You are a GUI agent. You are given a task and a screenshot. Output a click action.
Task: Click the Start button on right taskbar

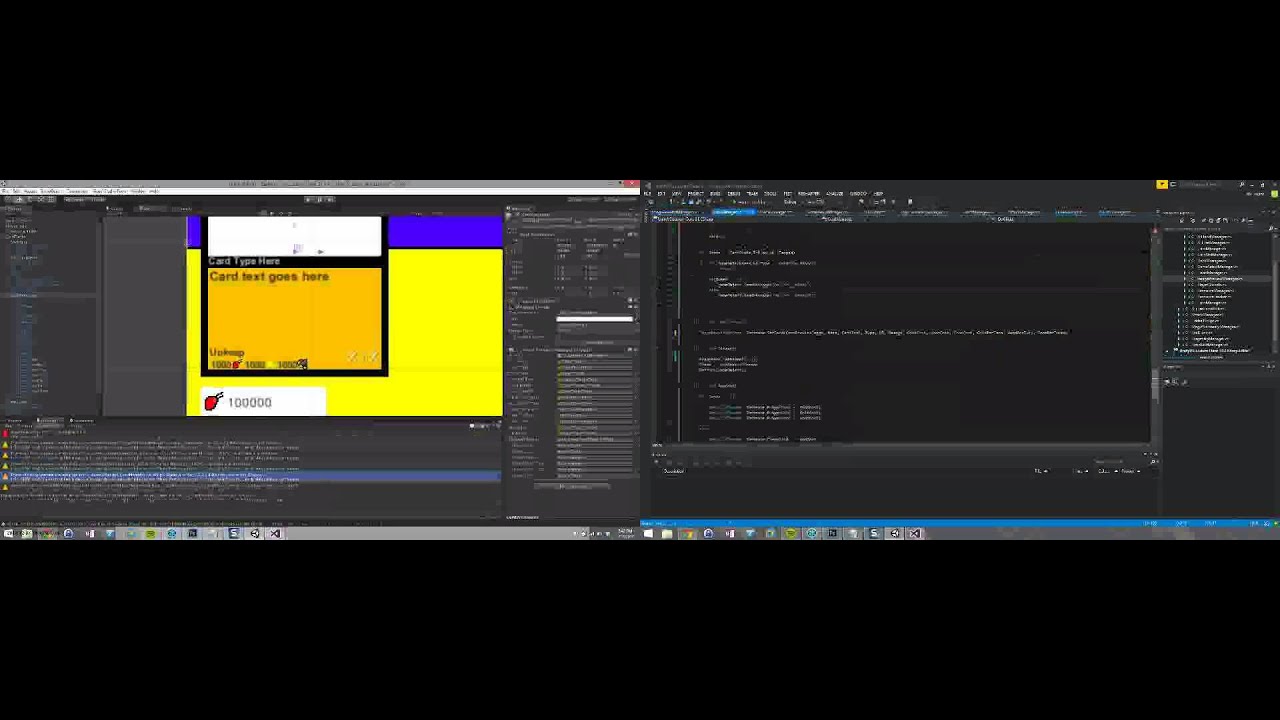(648, 533)
